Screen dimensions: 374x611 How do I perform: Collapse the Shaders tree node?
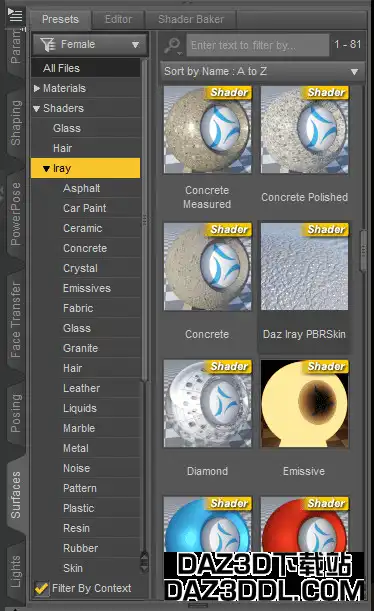point(37,109)
